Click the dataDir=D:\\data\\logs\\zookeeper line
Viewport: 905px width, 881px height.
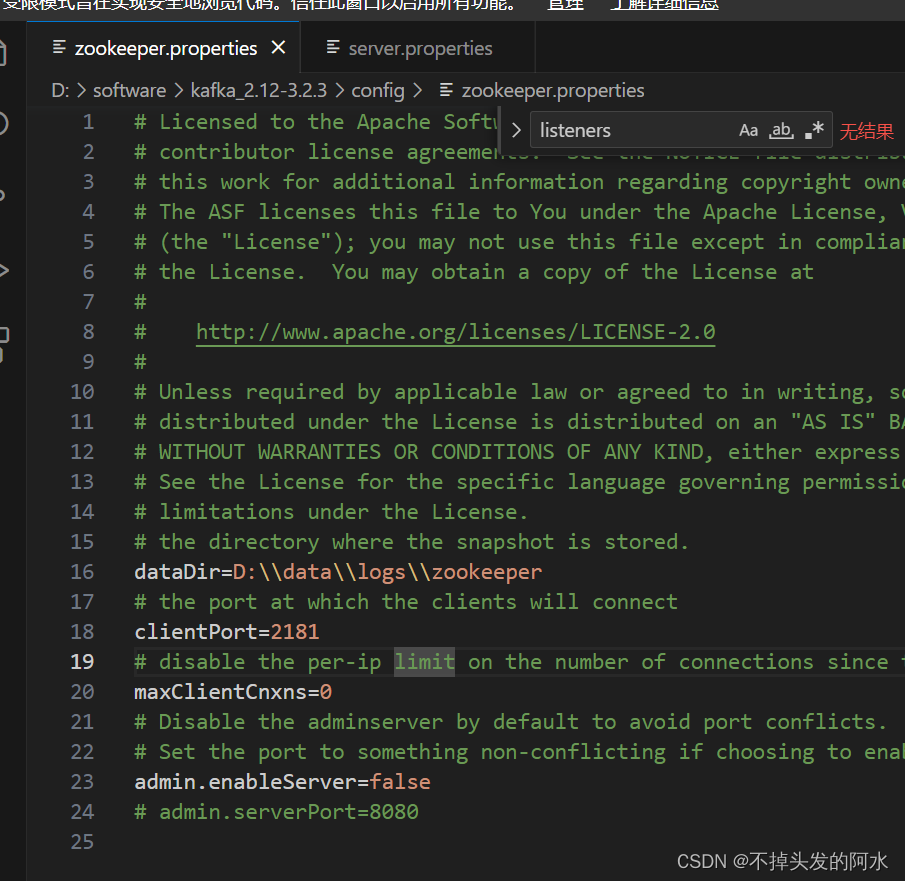coord(338,572)
